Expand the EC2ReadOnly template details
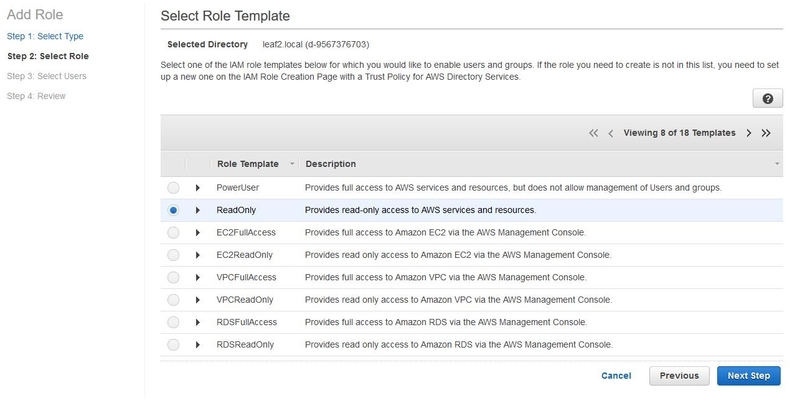The height and width of the screenshot is (403, 800). click(x=198, y=255)
